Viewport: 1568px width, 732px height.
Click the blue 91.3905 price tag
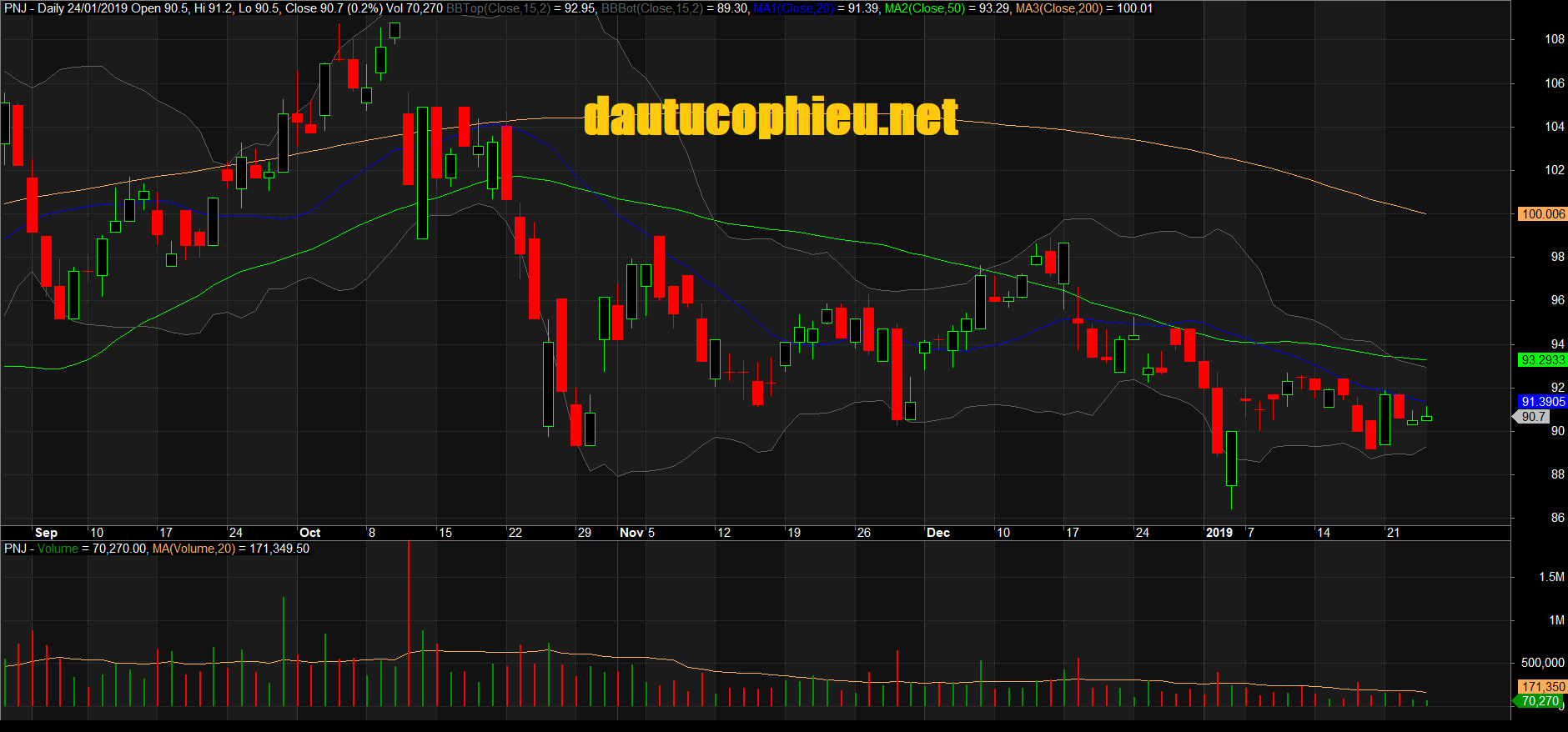1542,402
